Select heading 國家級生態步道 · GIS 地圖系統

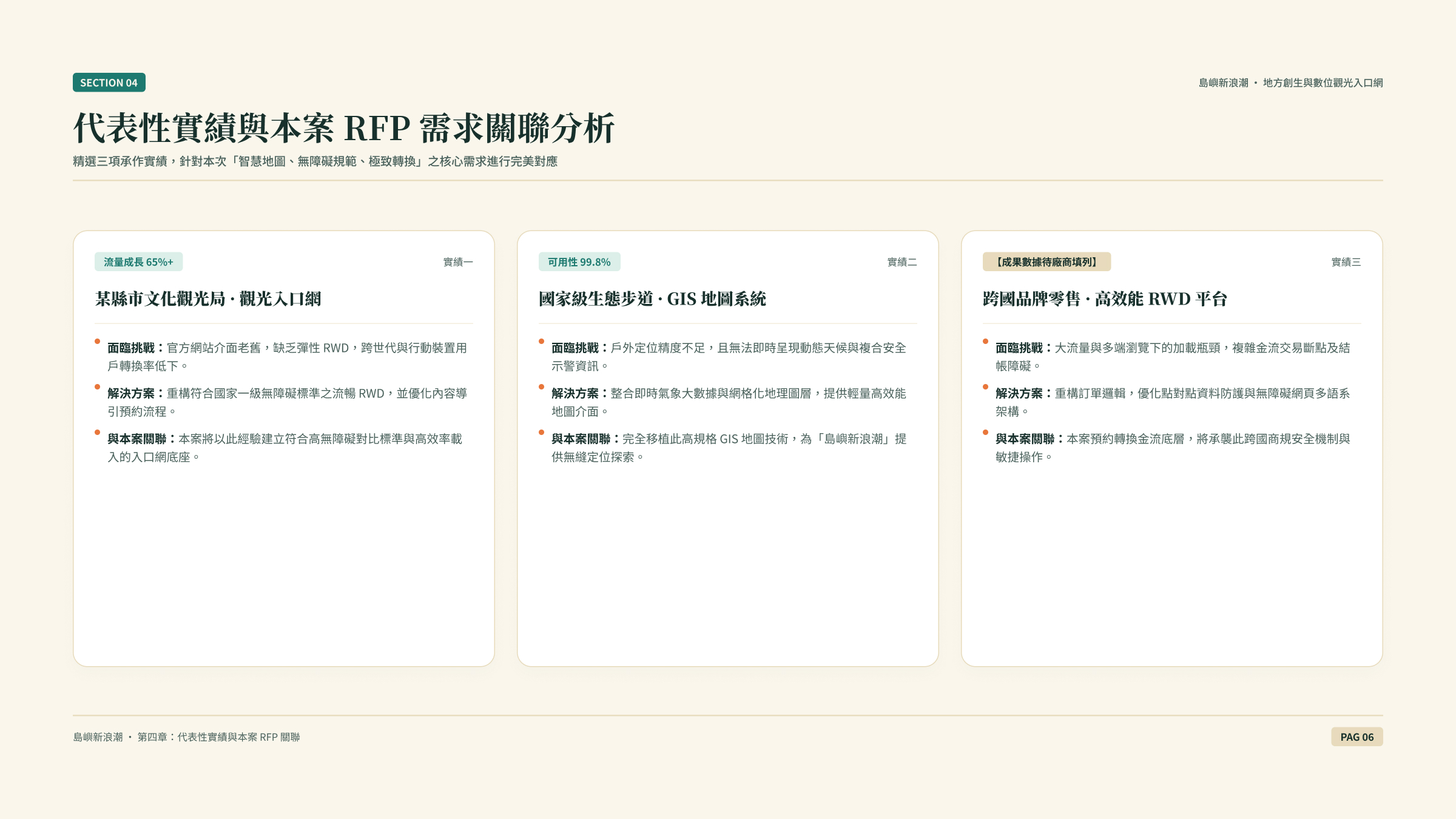(x=652, y=299)
